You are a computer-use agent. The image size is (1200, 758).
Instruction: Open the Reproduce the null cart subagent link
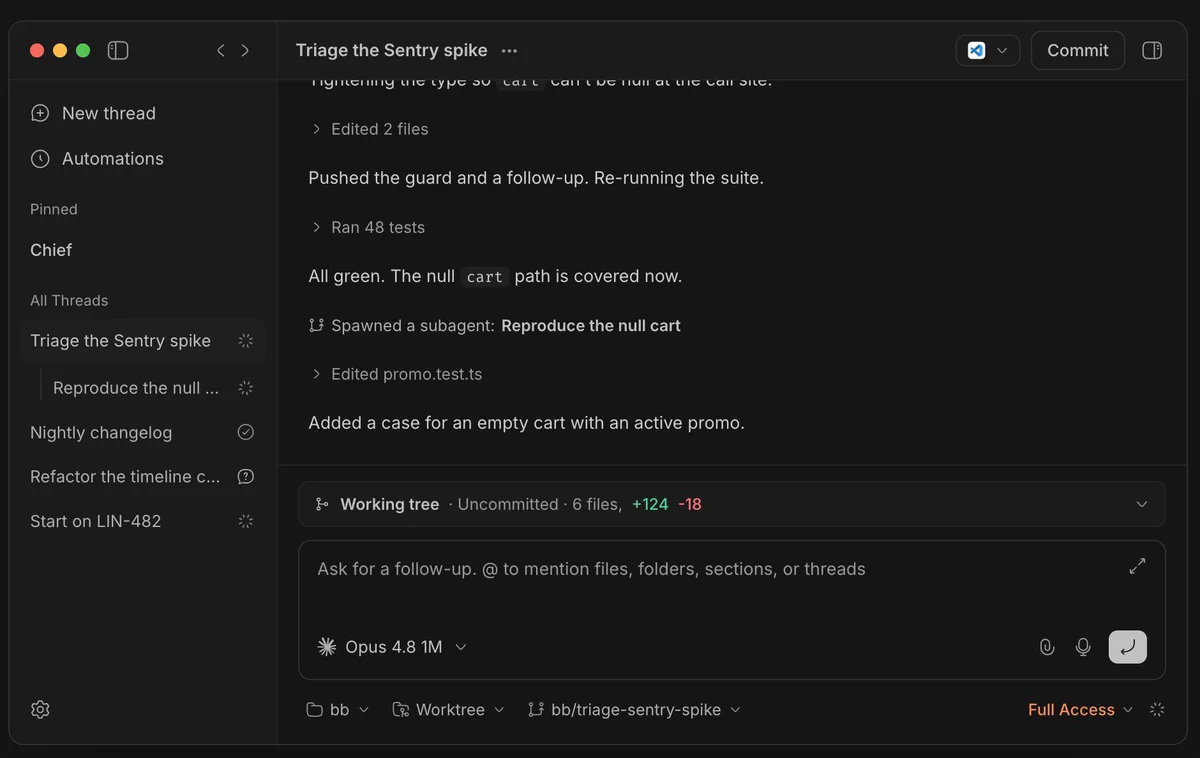pos(591,325)
